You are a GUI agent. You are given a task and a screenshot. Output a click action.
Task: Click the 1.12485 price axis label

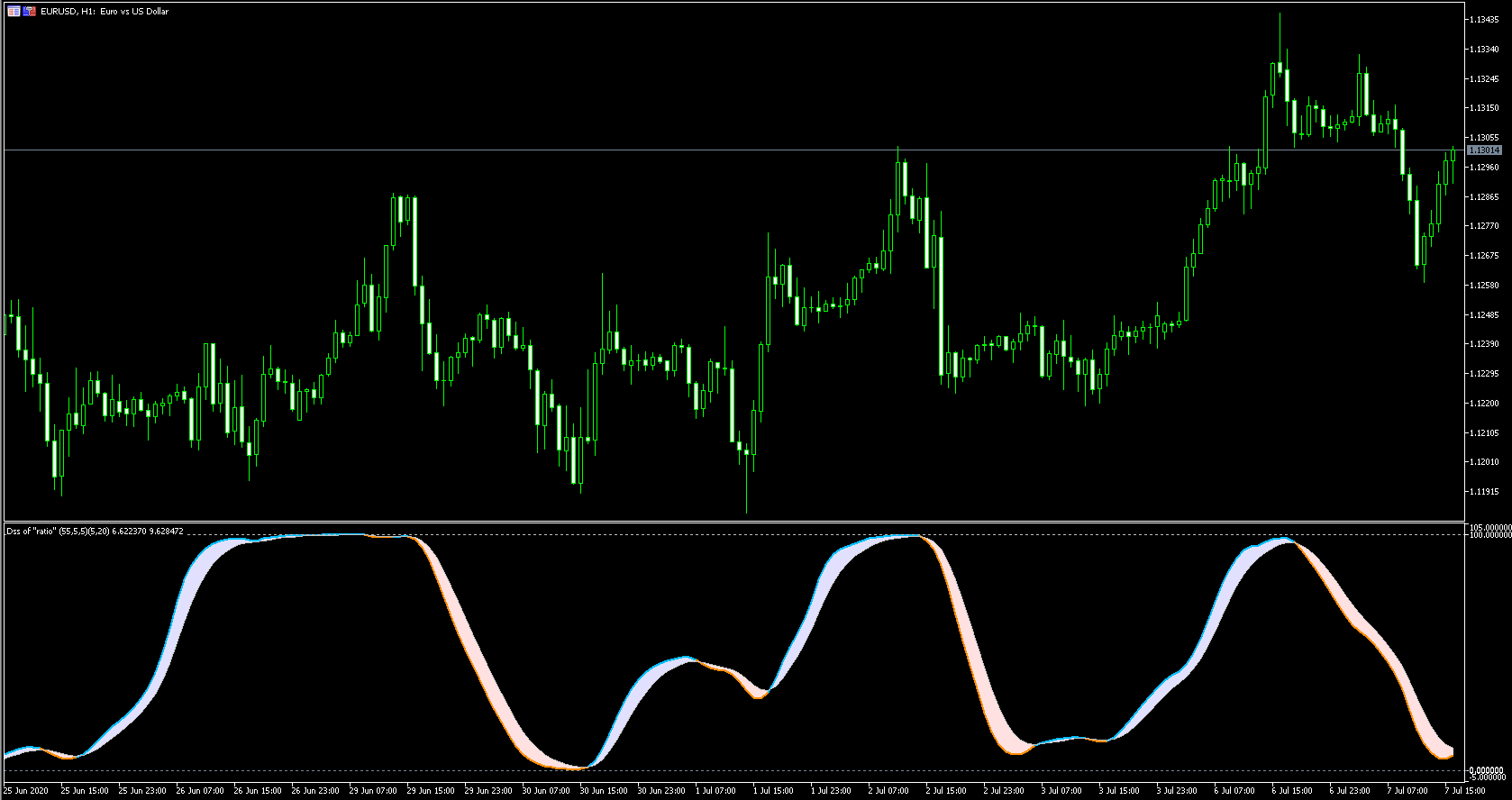click(1484, 314)
